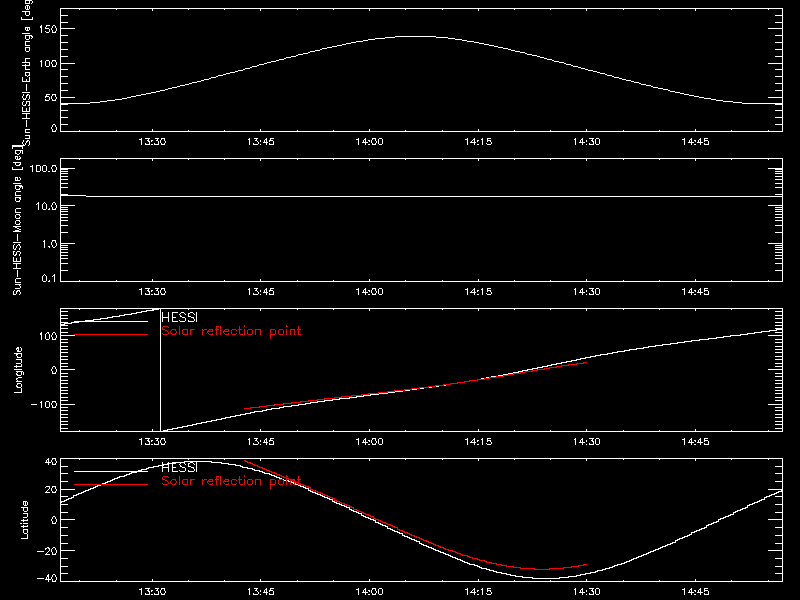This screenshot has height=600, width=800.
Task: Click 13:30 label under Earth angle plot
Action: [152, 141]
